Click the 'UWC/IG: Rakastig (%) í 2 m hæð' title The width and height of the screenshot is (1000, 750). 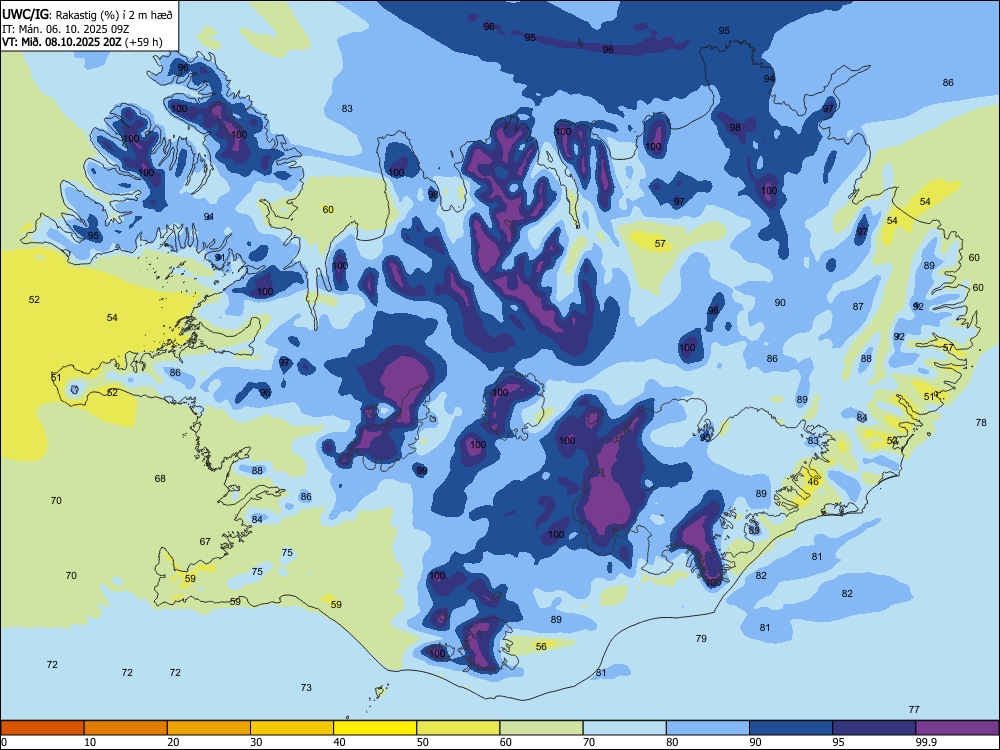[x=87, y=15]
